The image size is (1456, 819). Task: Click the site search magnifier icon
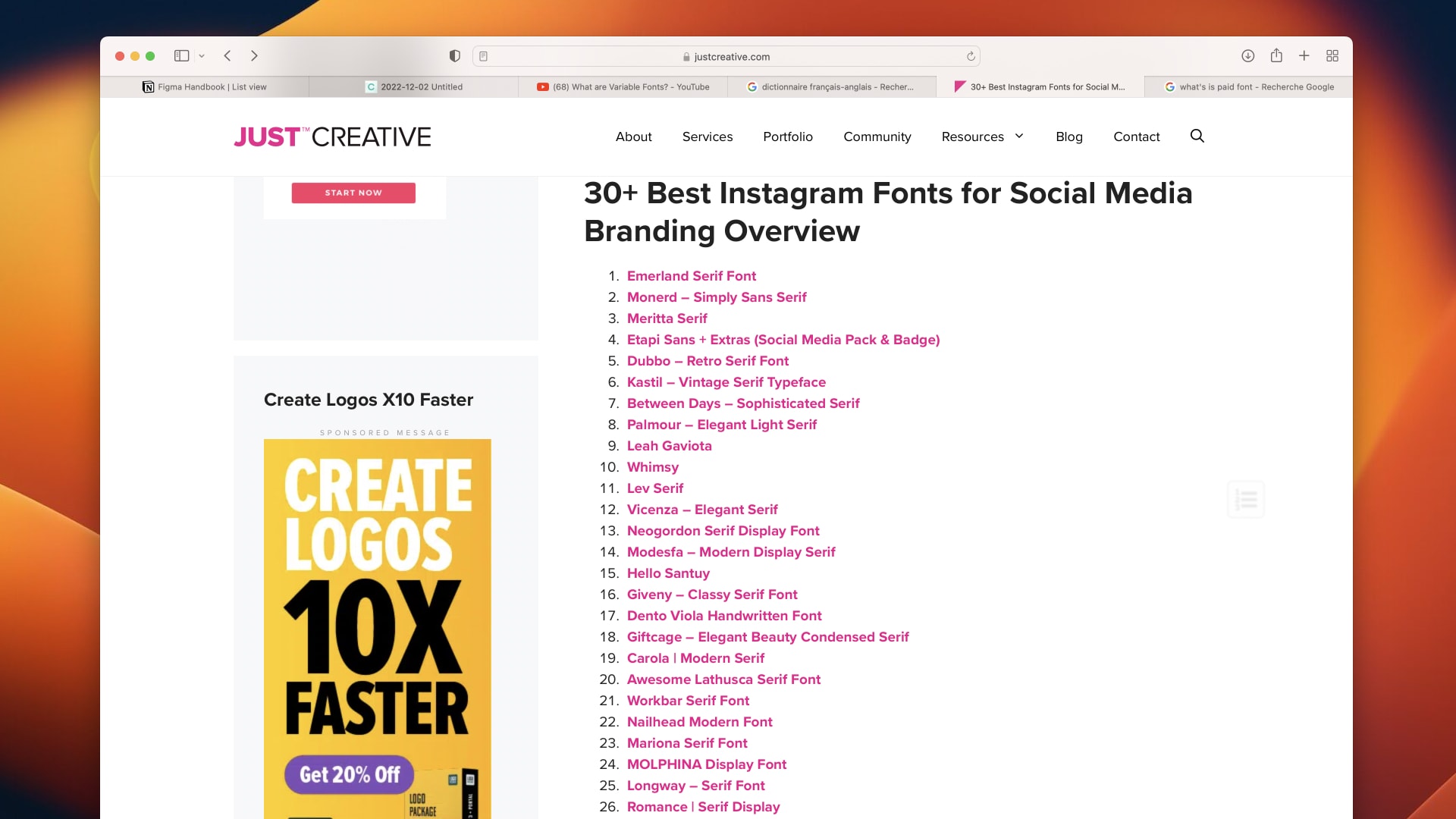pyautogui.click(x=1197, y=136)
